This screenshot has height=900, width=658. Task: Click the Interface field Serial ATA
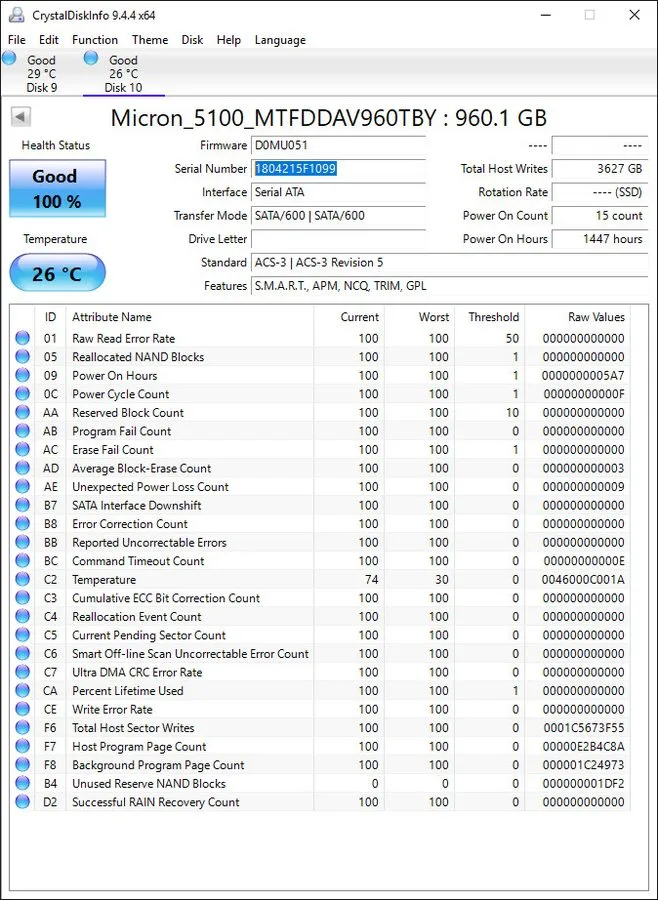point(338,192)
